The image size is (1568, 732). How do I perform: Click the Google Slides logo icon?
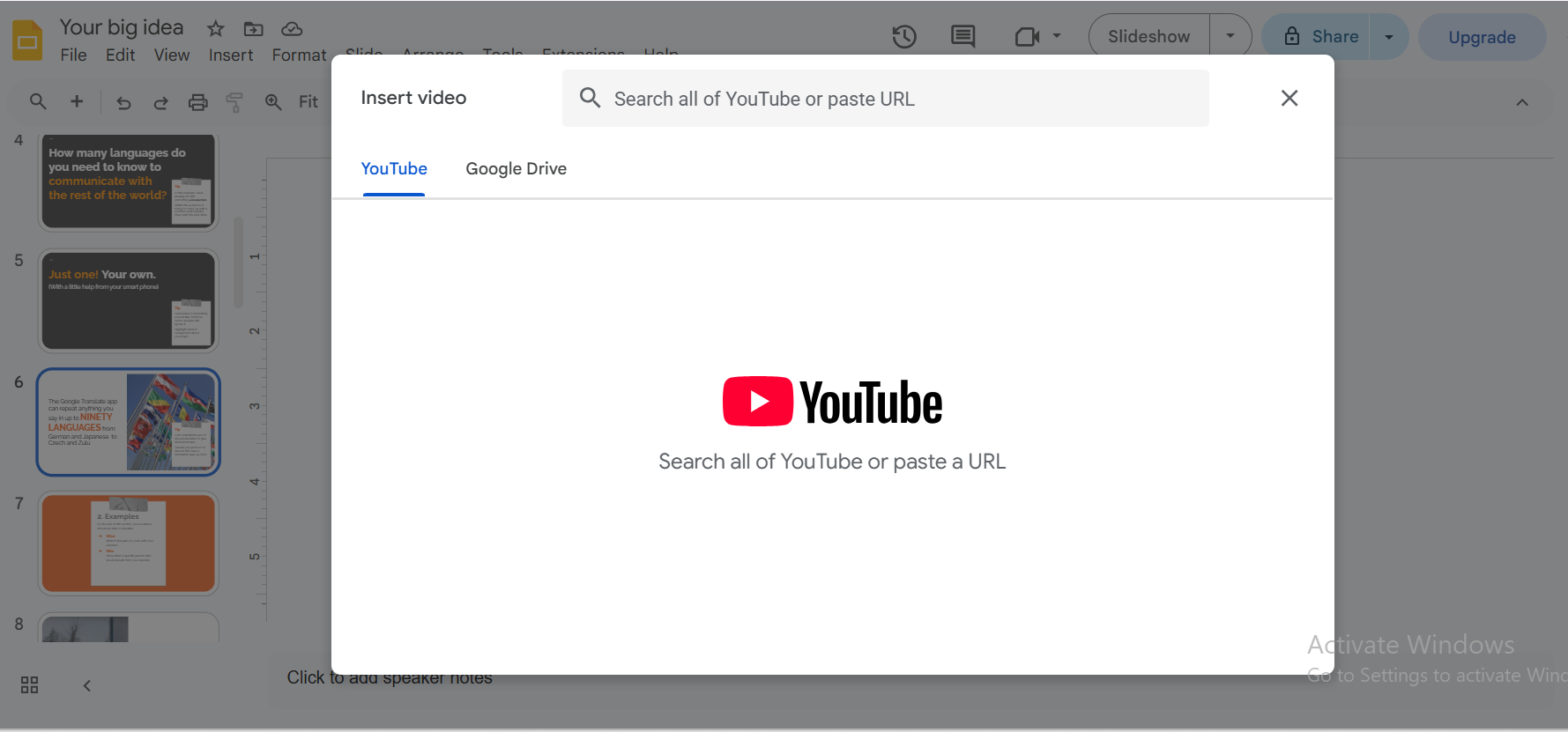tap(27, 41)
